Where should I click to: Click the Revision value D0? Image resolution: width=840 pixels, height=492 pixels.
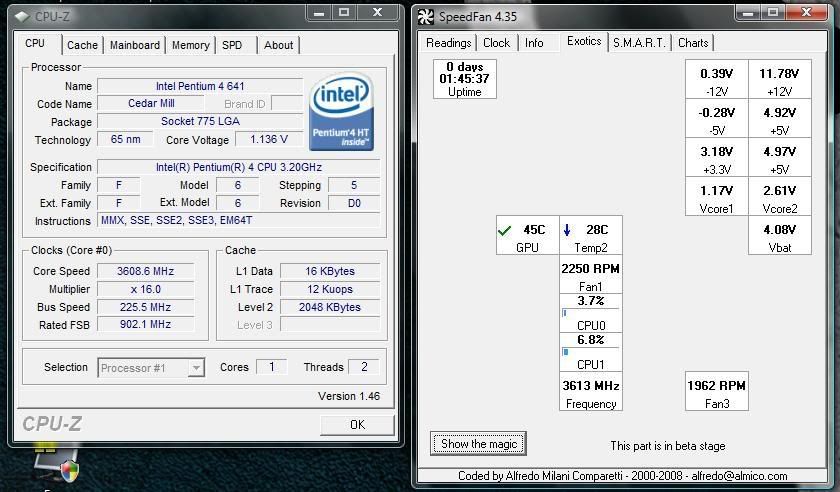(x=354, y=203)
